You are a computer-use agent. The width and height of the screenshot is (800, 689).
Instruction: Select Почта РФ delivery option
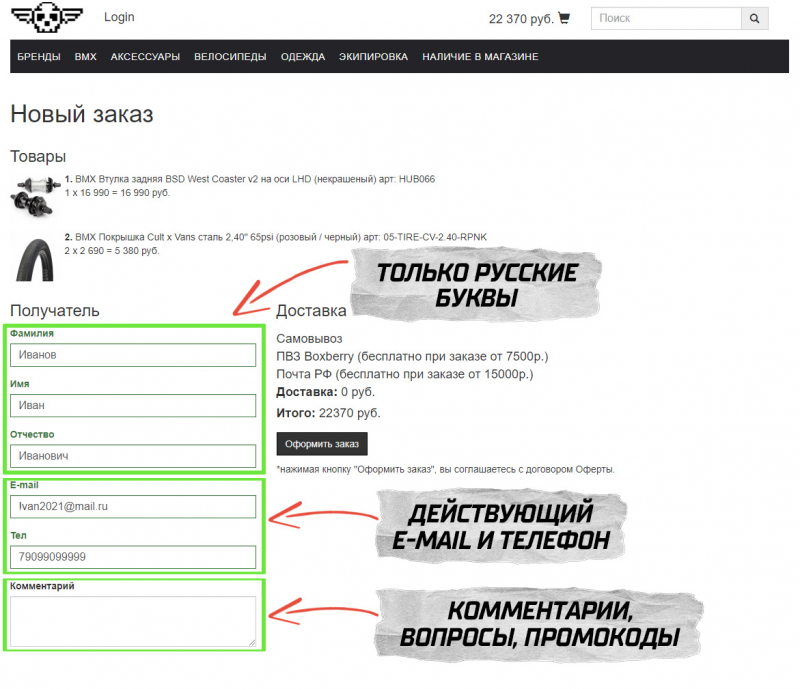[405, 374]
